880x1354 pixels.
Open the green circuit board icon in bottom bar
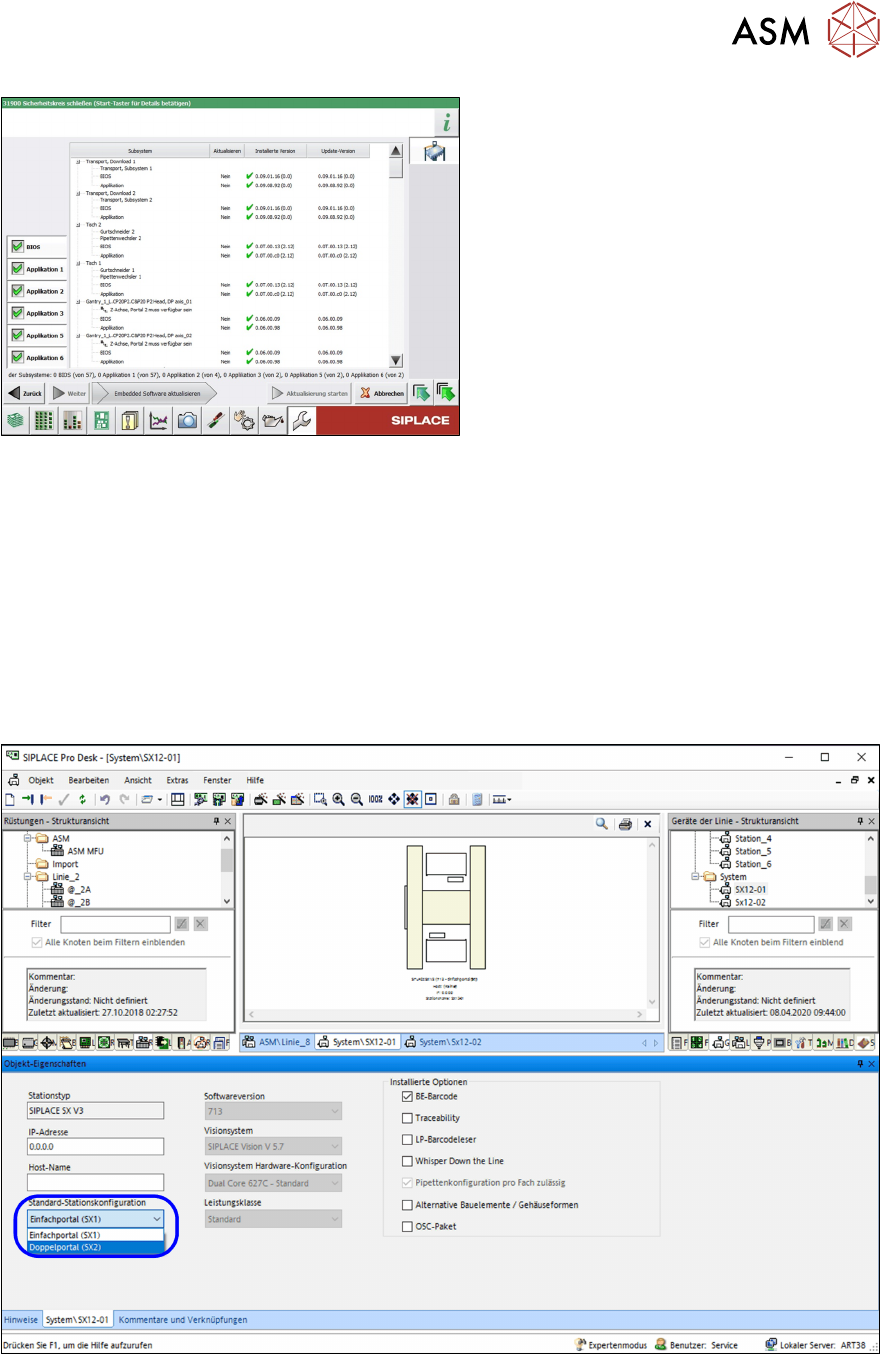click(101, 422)
